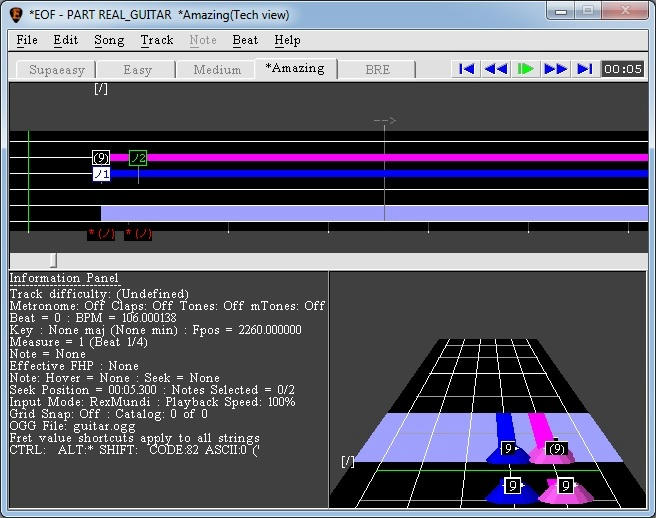Switch to the Easy difficulty tab
The image size is (656, 518).
137,70
